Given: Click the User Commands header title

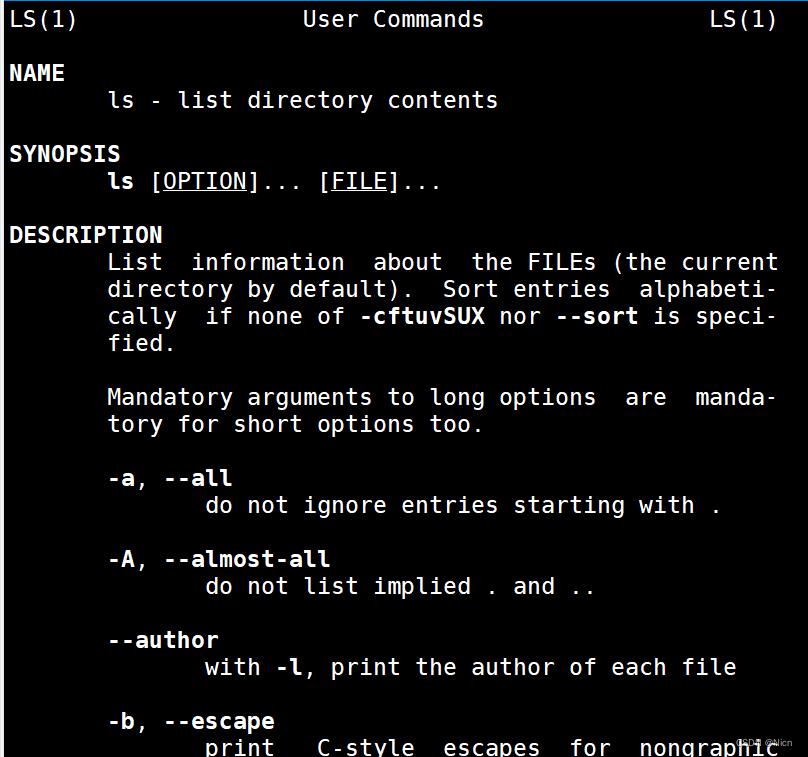Looking at the screenshot, I should click(393, 20).
